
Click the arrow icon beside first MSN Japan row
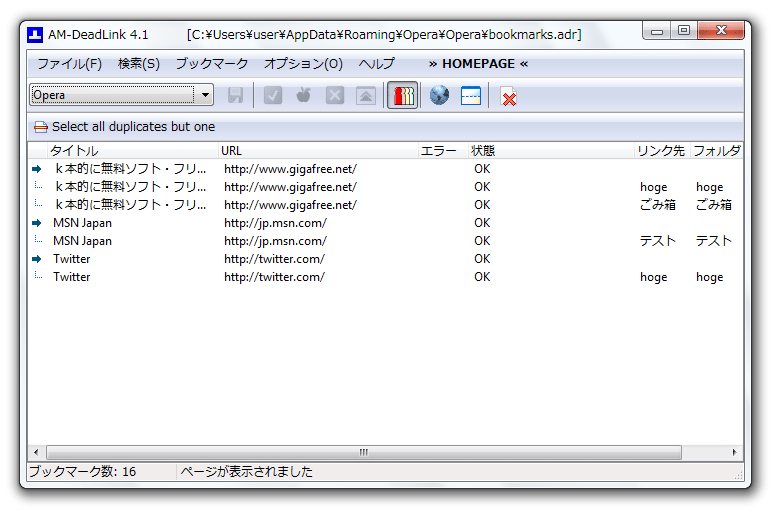point(37,223)
